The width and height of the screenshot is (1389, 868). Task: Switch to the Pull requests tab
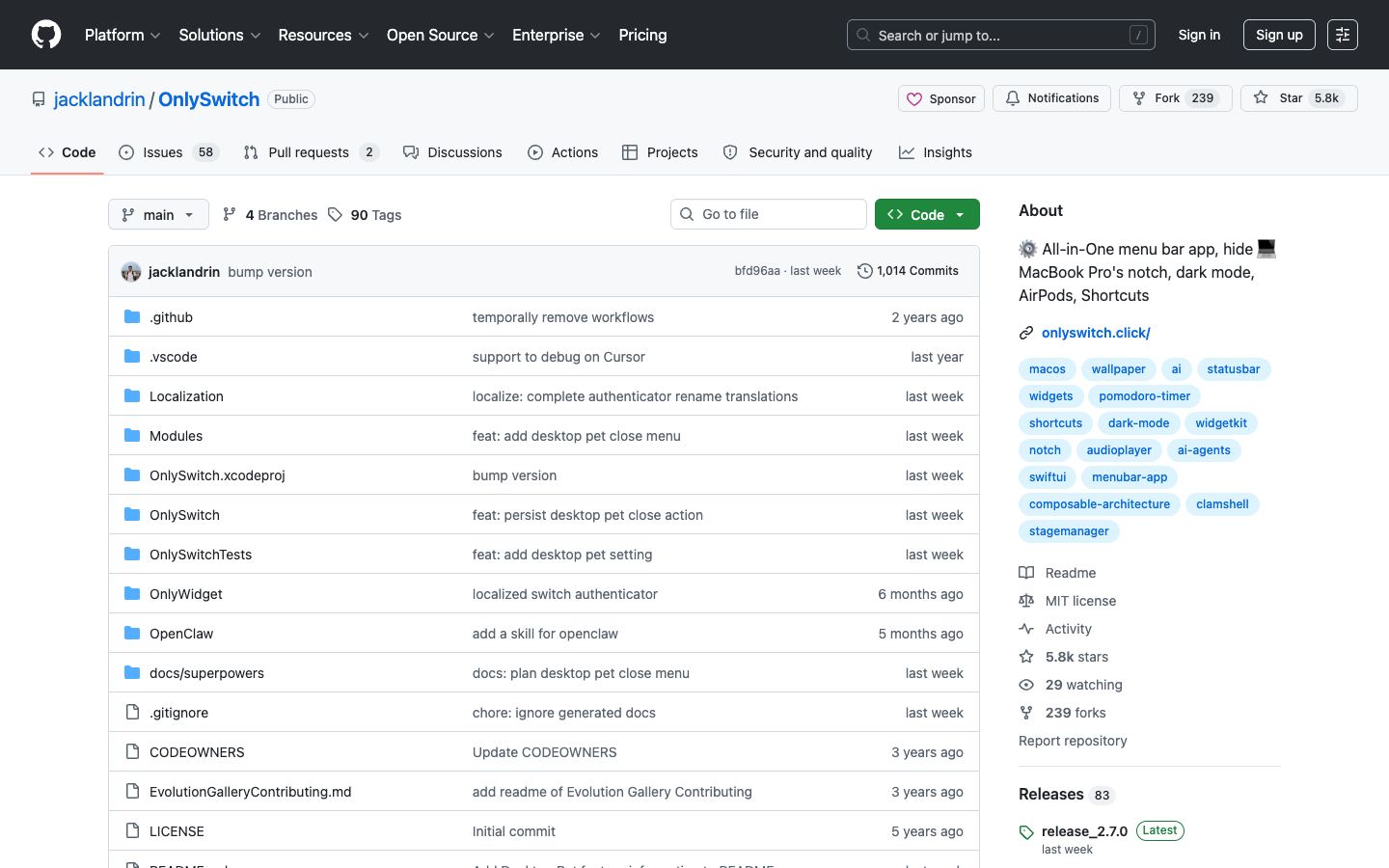tap(312, 152)
